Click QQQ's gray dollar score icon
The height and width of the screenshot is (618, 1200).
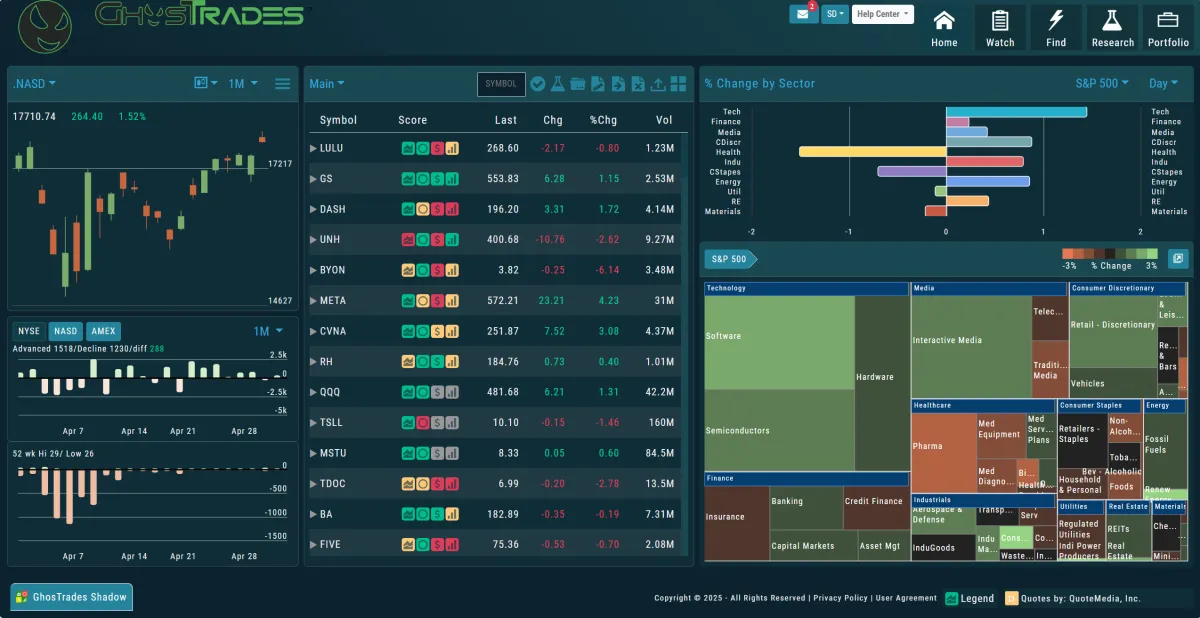[x=437, y=393]
